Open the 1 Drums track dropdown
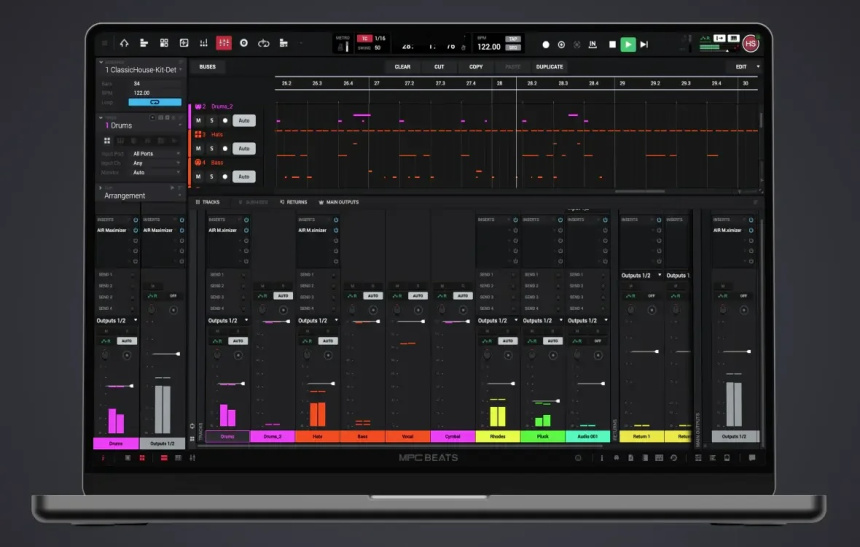860x547 pixels. (x=142, y=126)
